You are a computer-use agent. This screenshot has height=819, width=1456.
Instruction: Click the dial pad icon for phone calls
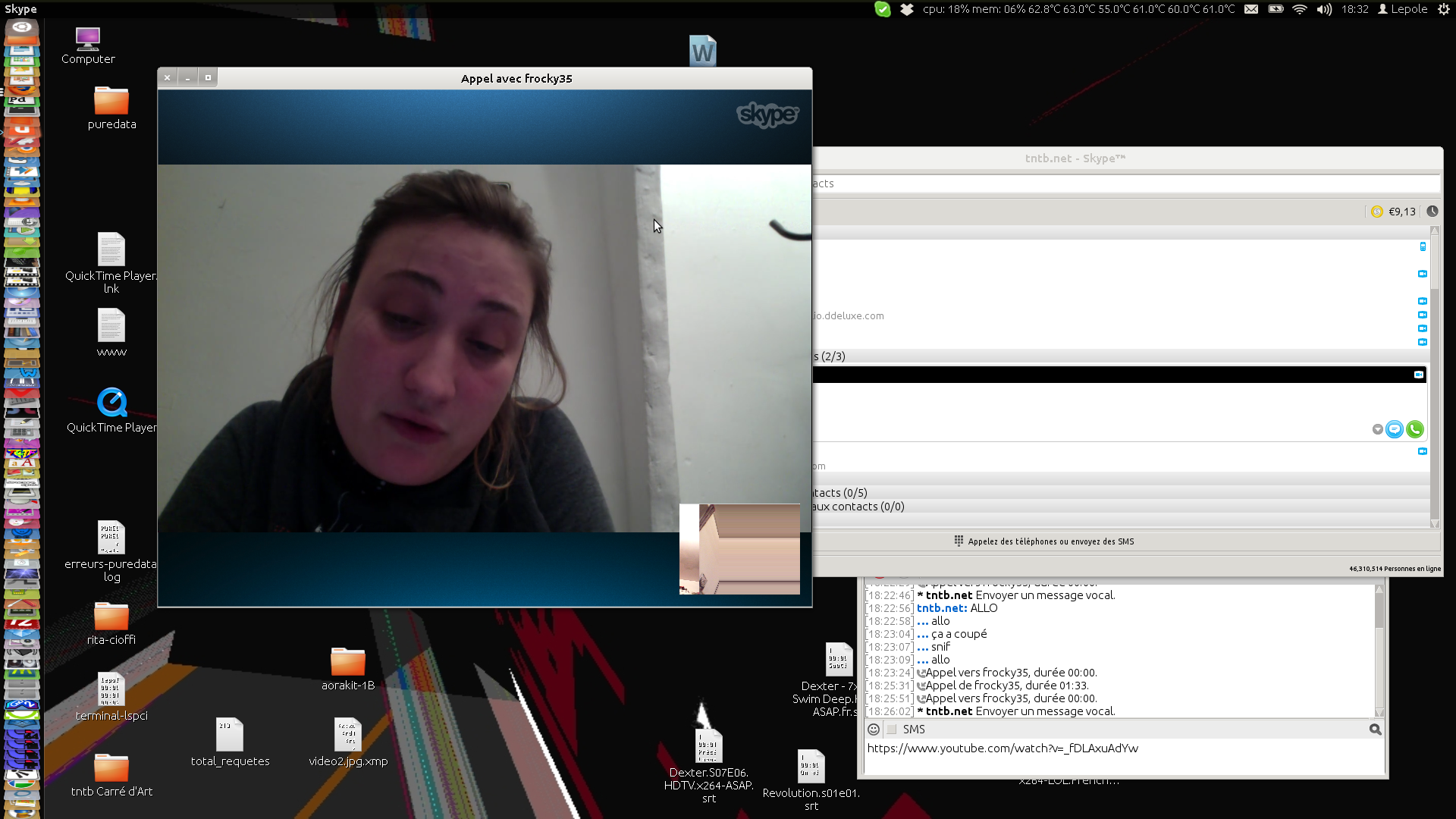959,541
